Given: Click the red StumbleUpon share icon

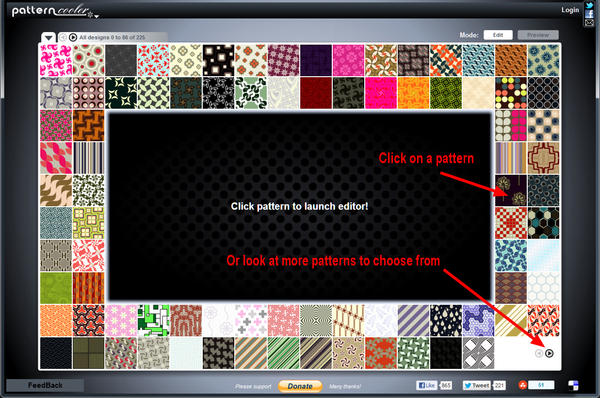Looking at the screenshot, I should (x=522, y=385).
